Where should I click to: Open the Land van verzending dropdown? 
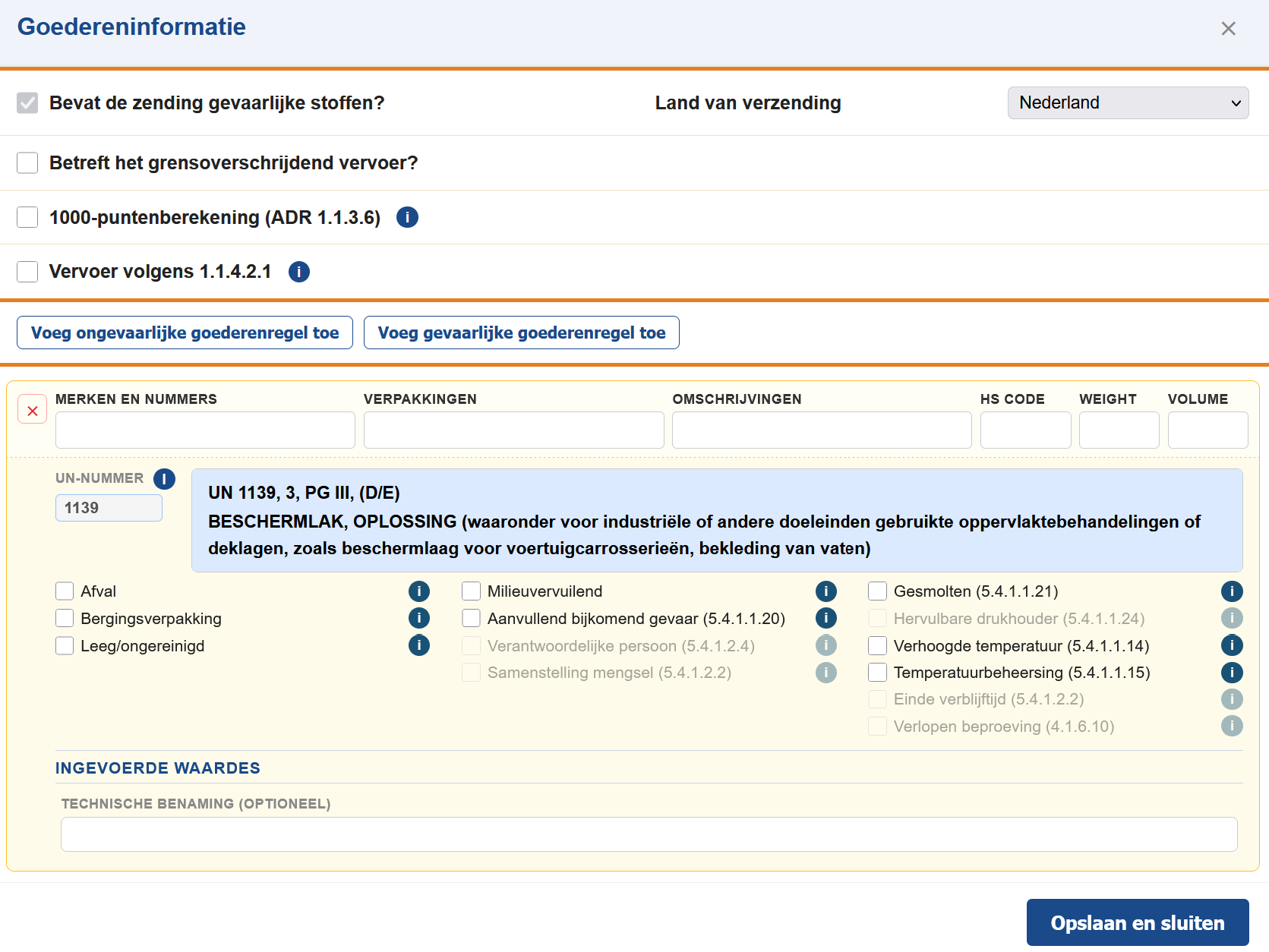click(x=1128, y=103)
